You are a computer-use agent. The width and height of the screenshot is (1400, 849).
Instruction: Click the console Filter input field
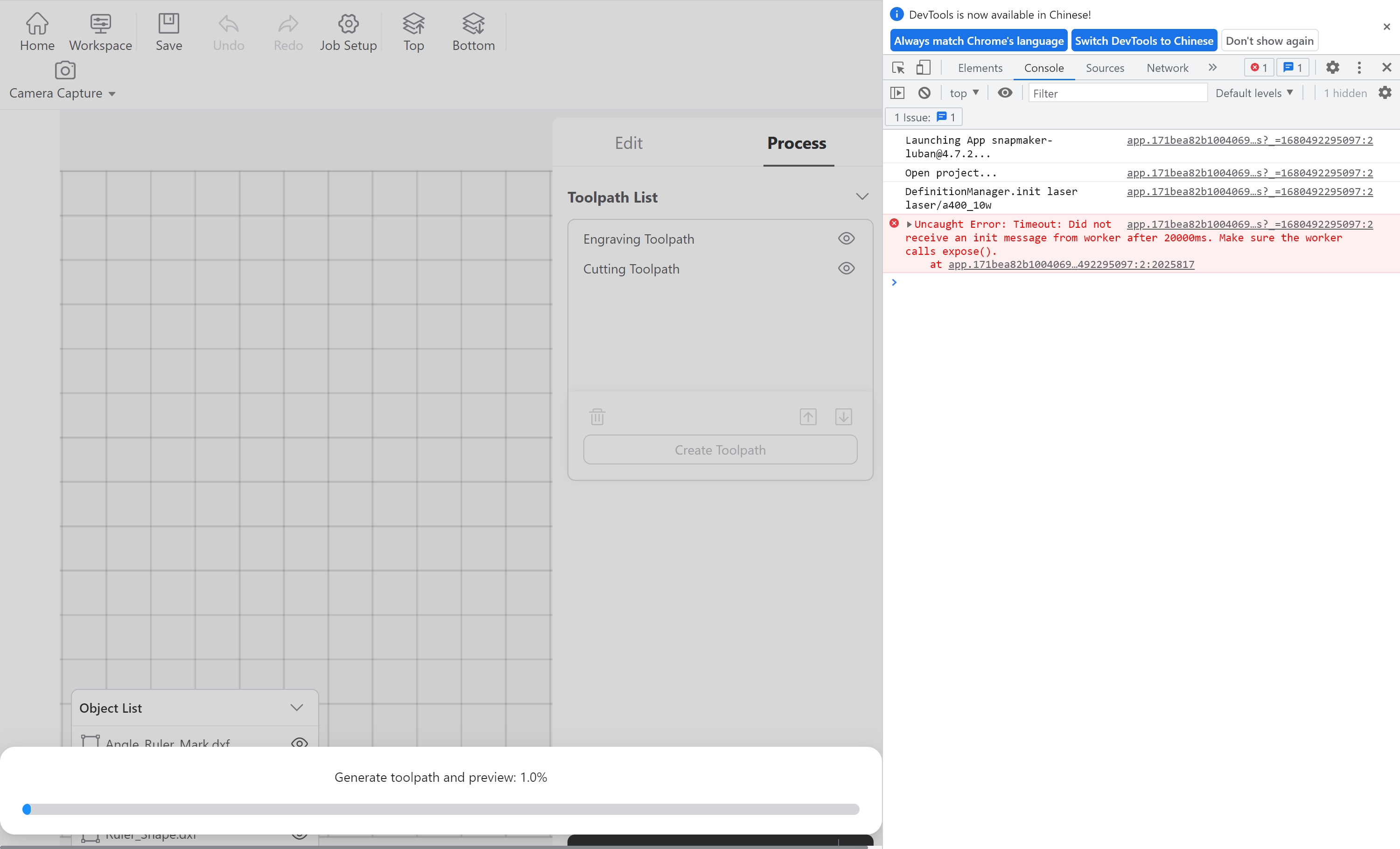tap(1117, 92)
